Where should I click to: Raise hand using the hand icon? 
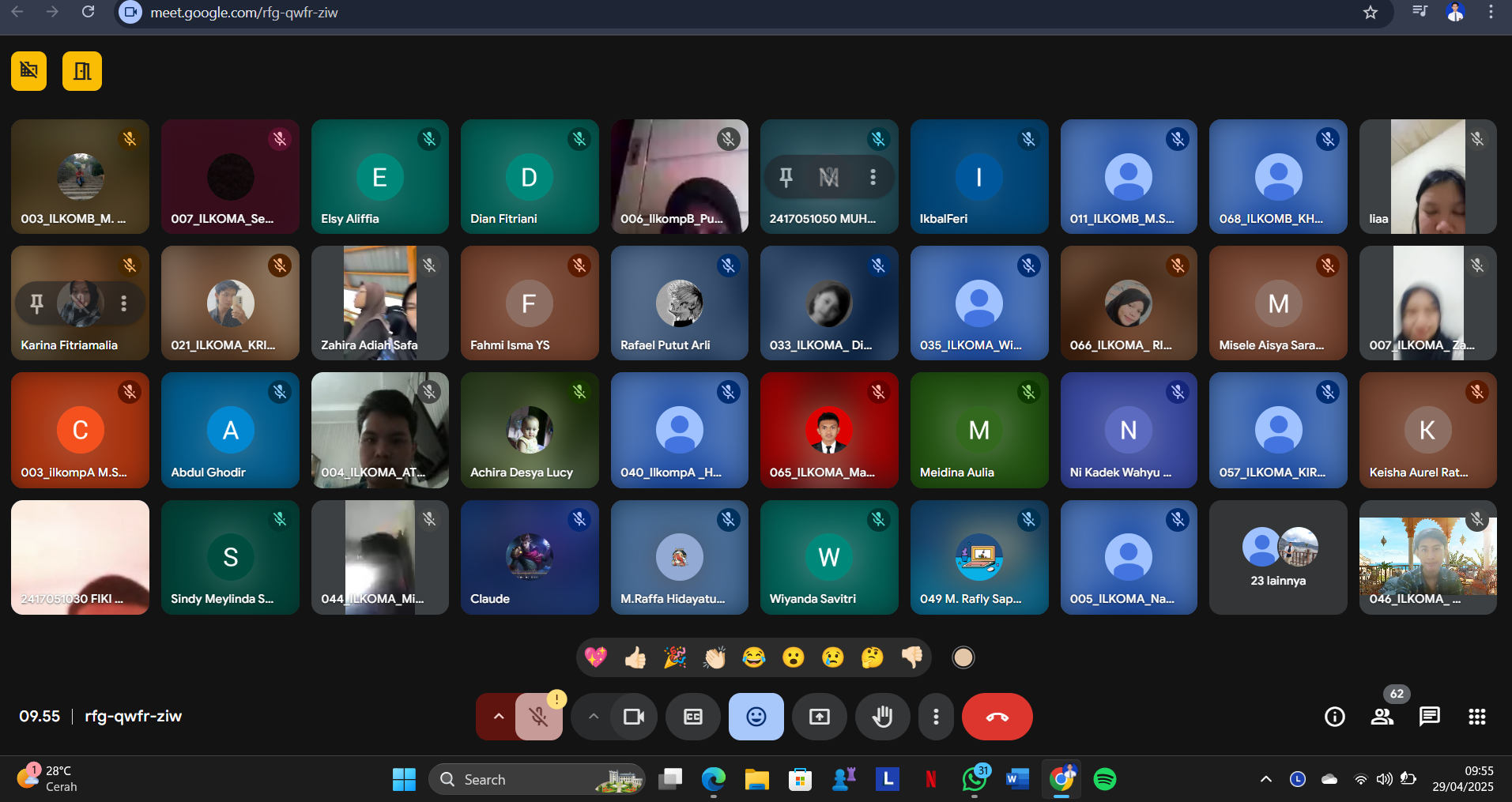tap(882, 717)
